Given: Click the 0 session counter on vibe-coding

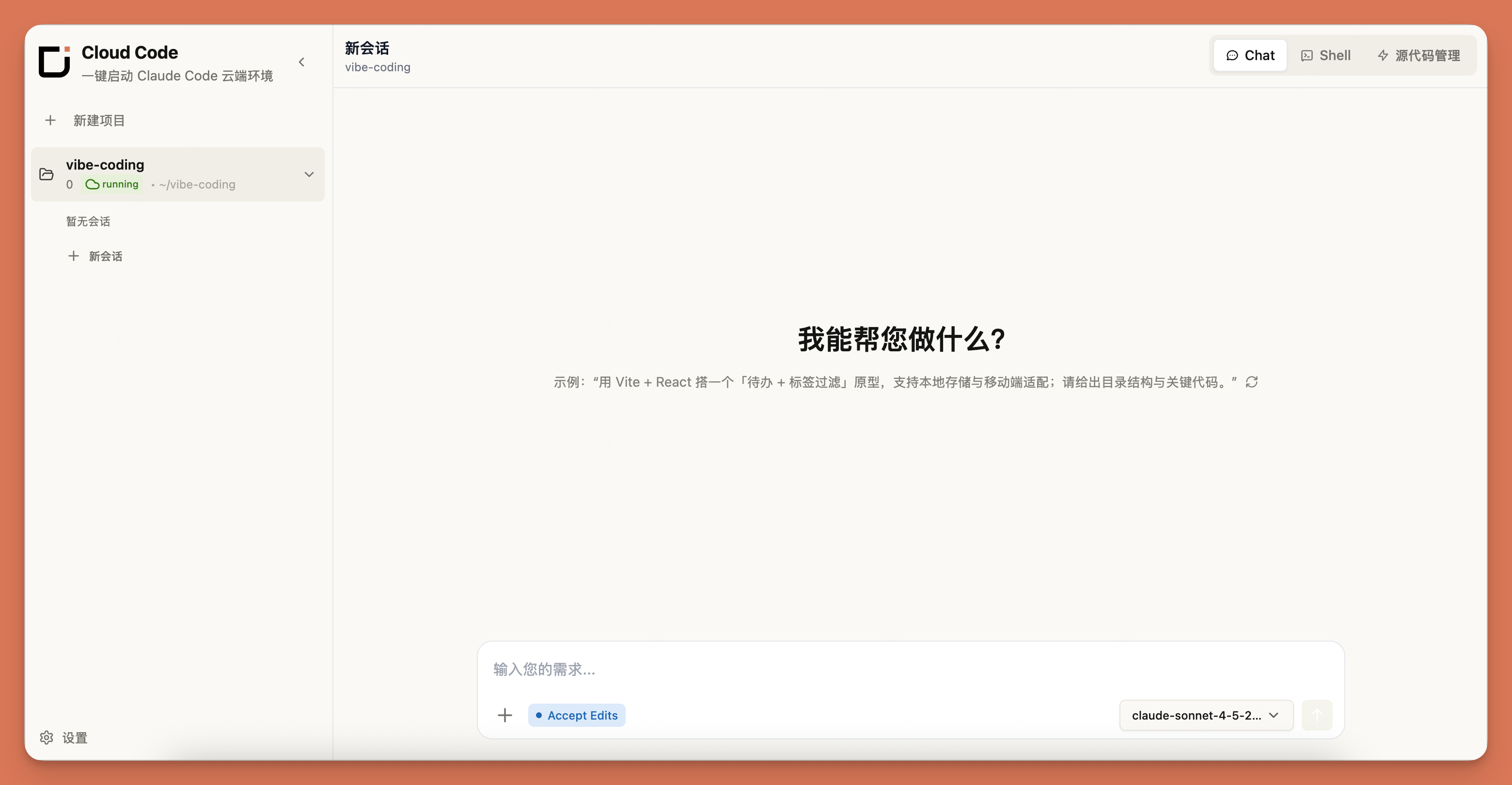Looking at the screenshot, I should (69, 184).
